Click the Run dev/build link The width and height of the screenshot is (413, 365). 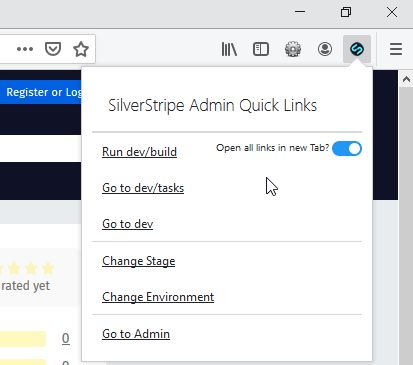pyautogui.click(x=139, y=152)
